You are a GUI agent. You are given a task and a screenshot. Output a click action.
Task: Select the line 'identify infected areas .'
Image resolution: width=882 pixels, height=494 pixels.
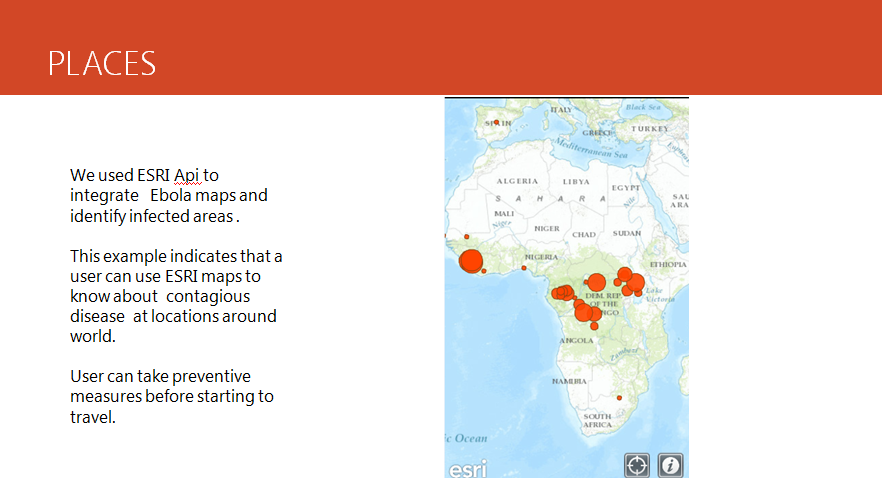tap(155, 217)
